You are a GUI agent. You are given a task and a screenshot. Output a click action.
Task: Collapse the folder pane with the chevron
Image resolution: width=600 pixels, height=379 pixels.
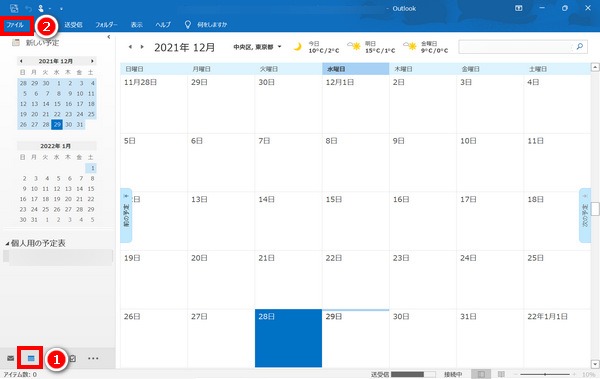(109, 37)
